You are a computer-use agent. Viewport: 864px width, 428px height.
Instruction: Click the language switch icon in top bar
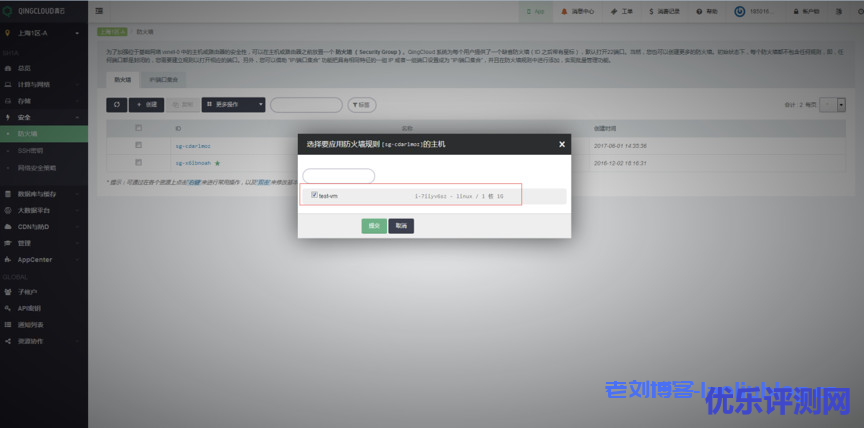[839, 12]
